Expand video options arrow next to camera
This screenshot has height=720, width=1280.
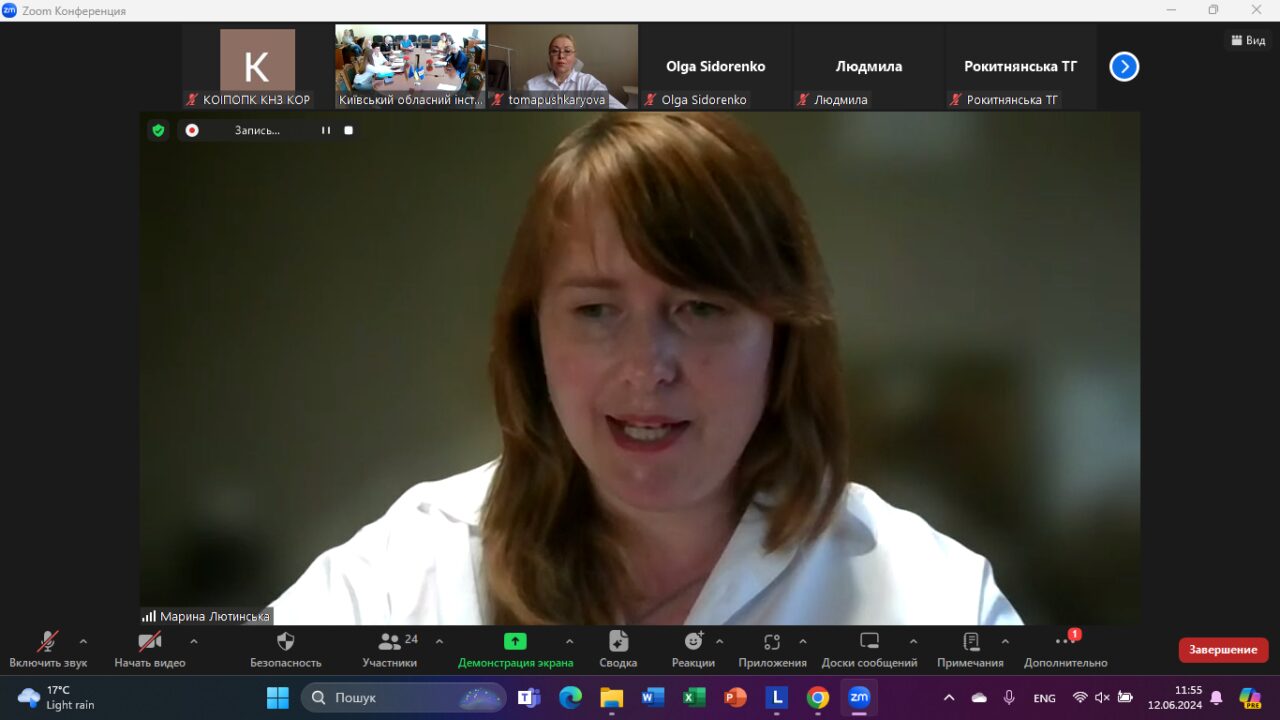click(x=194, y=641)
